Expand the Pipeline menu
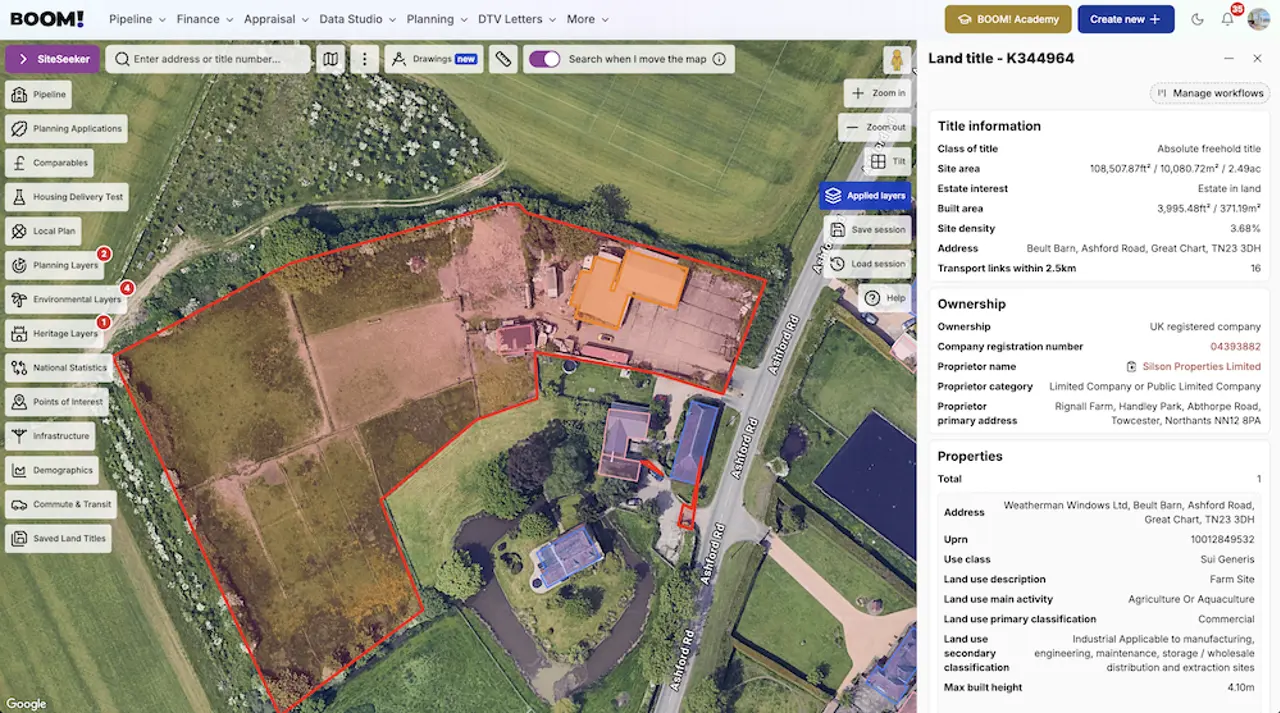Screen dimensions: 1280x713 coord(136,19)
